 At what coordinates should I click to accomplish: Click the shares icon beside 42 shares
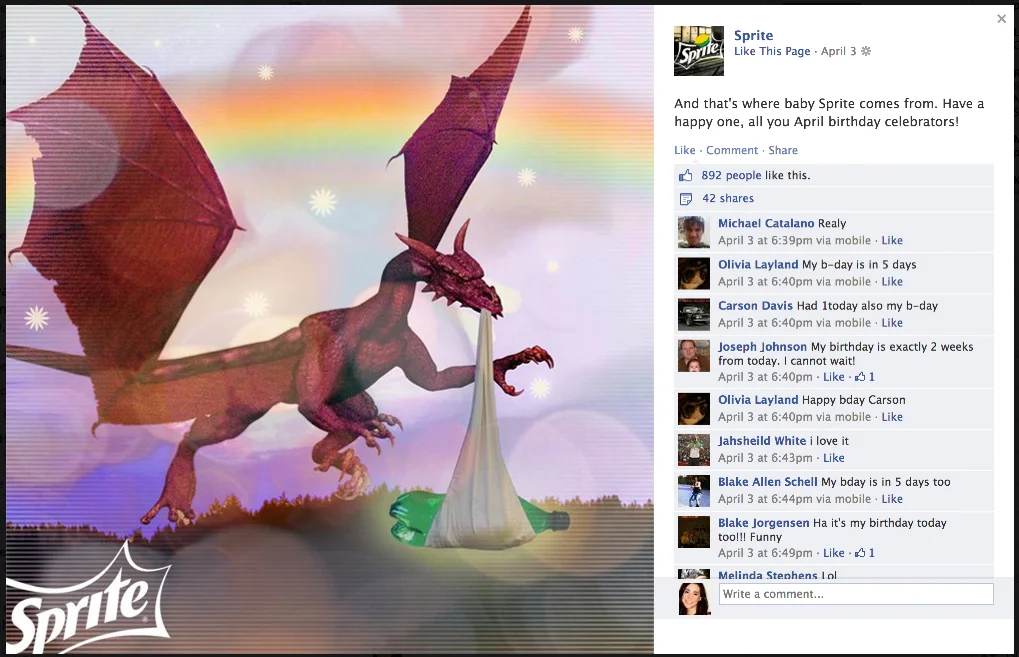coord(688,198)
